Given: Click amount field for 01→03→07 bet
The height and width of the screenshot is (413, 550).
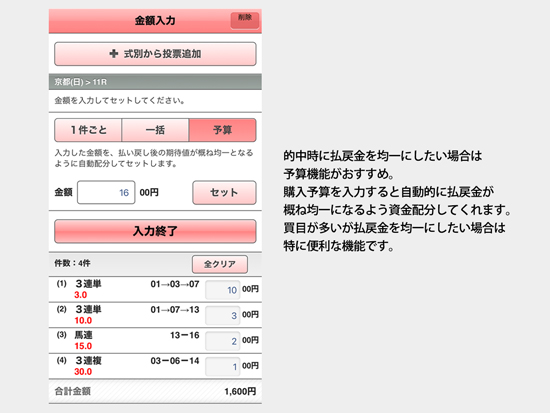Looking at the screenshot, I should tap(222, 290).
